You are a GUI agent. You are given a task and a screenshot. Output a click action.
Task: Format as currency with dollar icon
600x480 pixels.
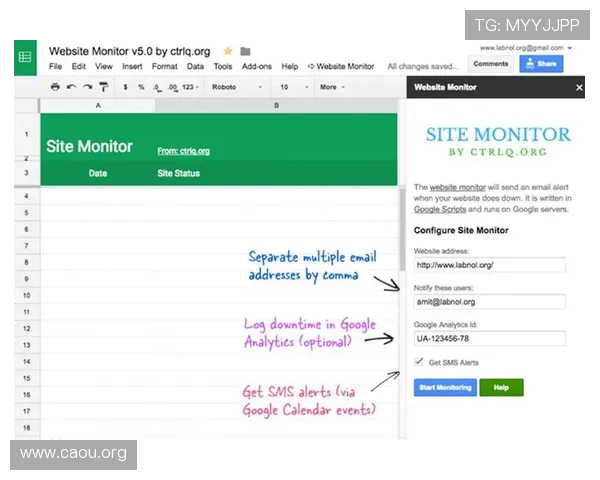pos(125,87)
